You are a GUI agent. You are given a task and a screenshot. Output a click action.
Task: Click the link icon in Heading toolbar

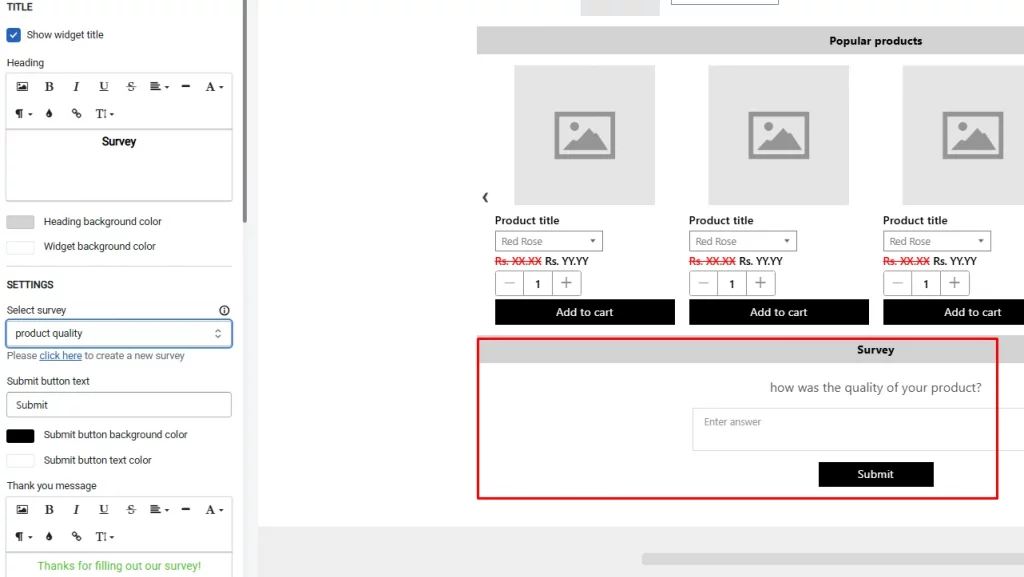click(x=76, y=114)
